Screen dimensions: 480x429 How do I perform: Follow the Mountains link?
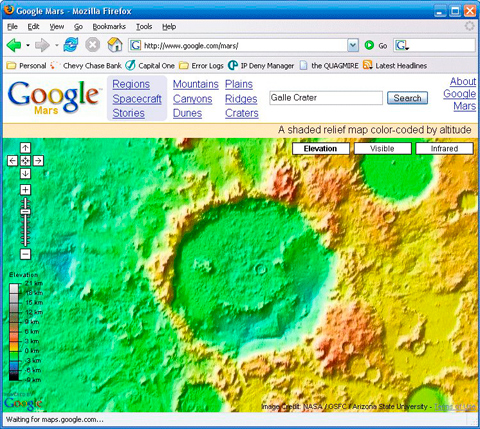196,84
